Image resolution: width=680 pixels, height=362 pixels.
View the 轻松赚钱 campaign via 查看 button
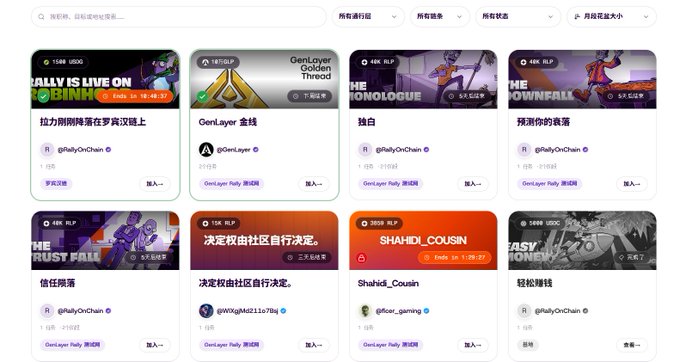632,345
